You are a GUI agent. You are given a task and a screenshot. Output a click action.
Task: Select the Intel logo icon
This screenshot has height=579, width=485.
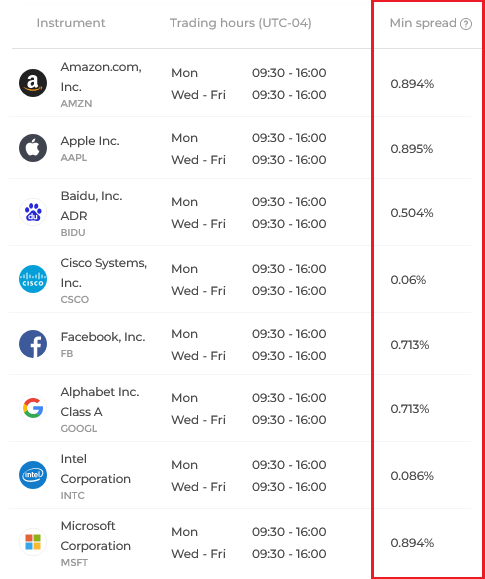(x=33, y=475)
